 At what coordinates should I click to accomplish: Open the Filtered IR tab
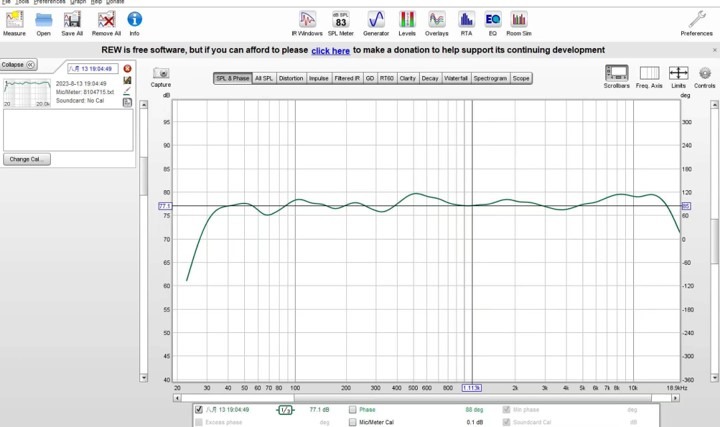(347, 79)
